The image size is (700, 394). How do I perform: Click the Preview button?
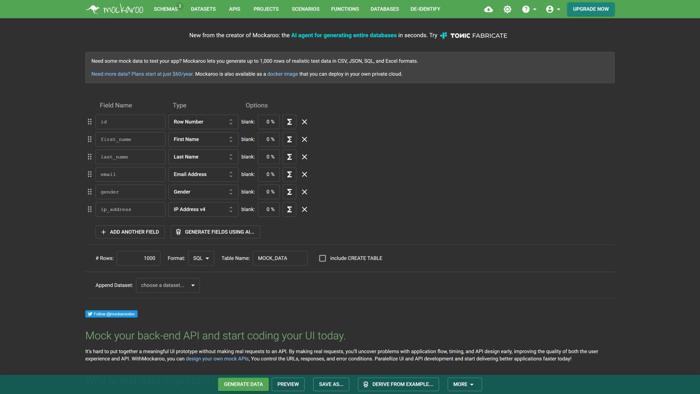coord(288,384)
